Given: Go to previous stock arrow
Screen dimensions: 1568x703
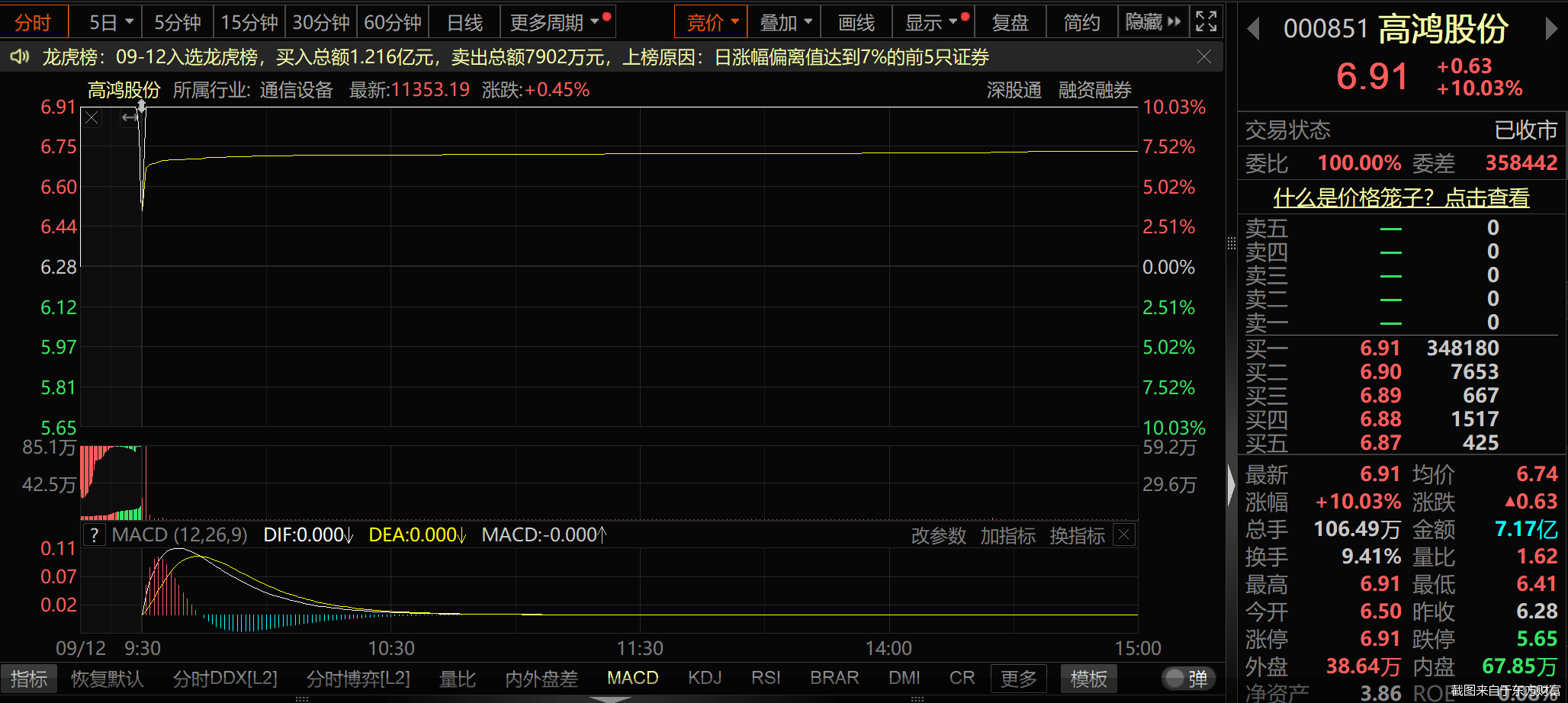Looking at the screenshot, I should pos(1252,30).
